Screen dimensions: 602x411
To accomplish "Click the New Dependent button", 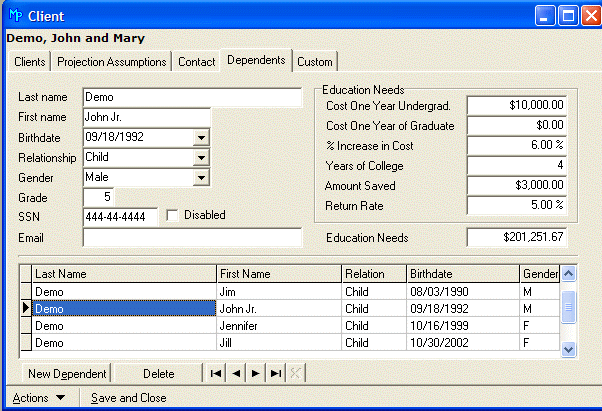I will (x=67, y=373).
